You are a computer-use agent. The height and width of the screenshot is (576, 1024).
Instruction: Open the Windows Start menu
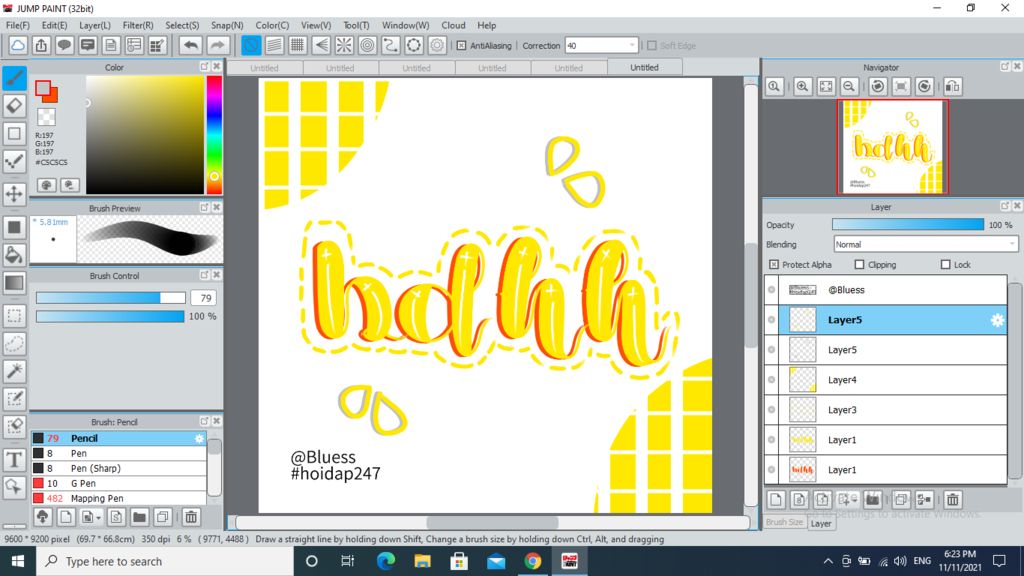(x=18, y=561)
